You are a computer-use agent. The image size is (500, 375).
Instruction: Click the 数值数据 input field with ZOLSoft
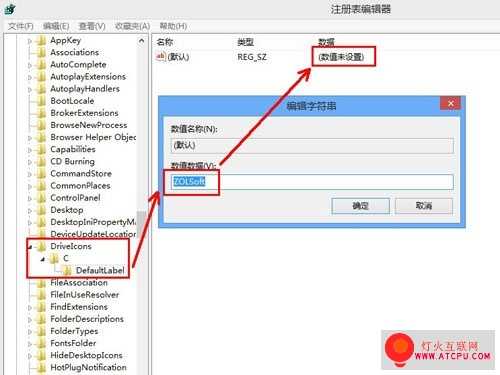[x=312, y=182]
